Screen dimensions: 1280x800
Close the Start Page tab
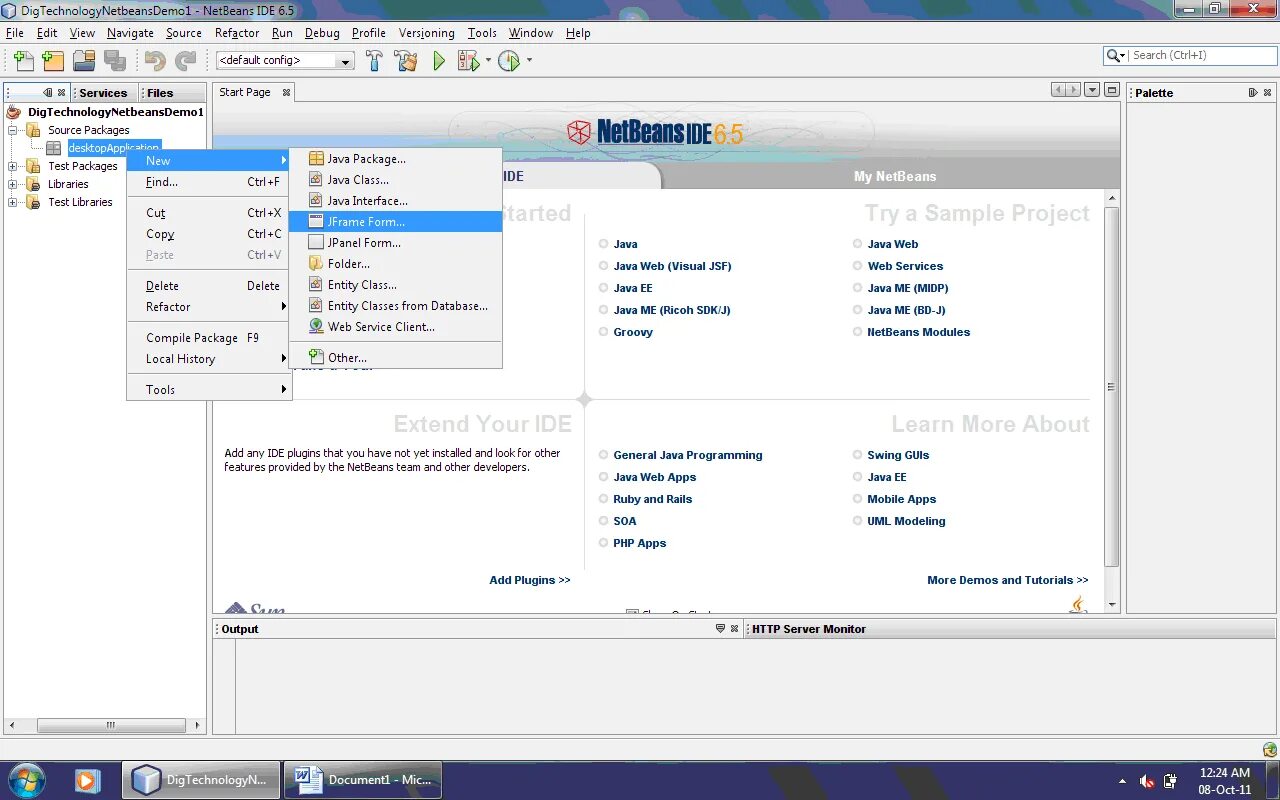(286, 92)
